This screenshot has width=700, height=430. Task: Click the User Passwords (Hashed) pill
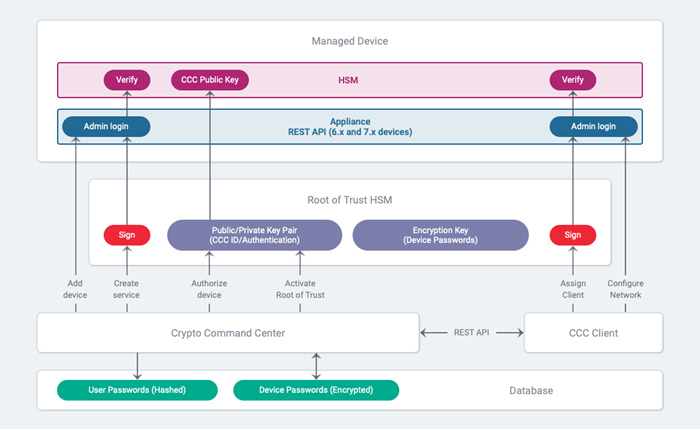tap(136, 390)
